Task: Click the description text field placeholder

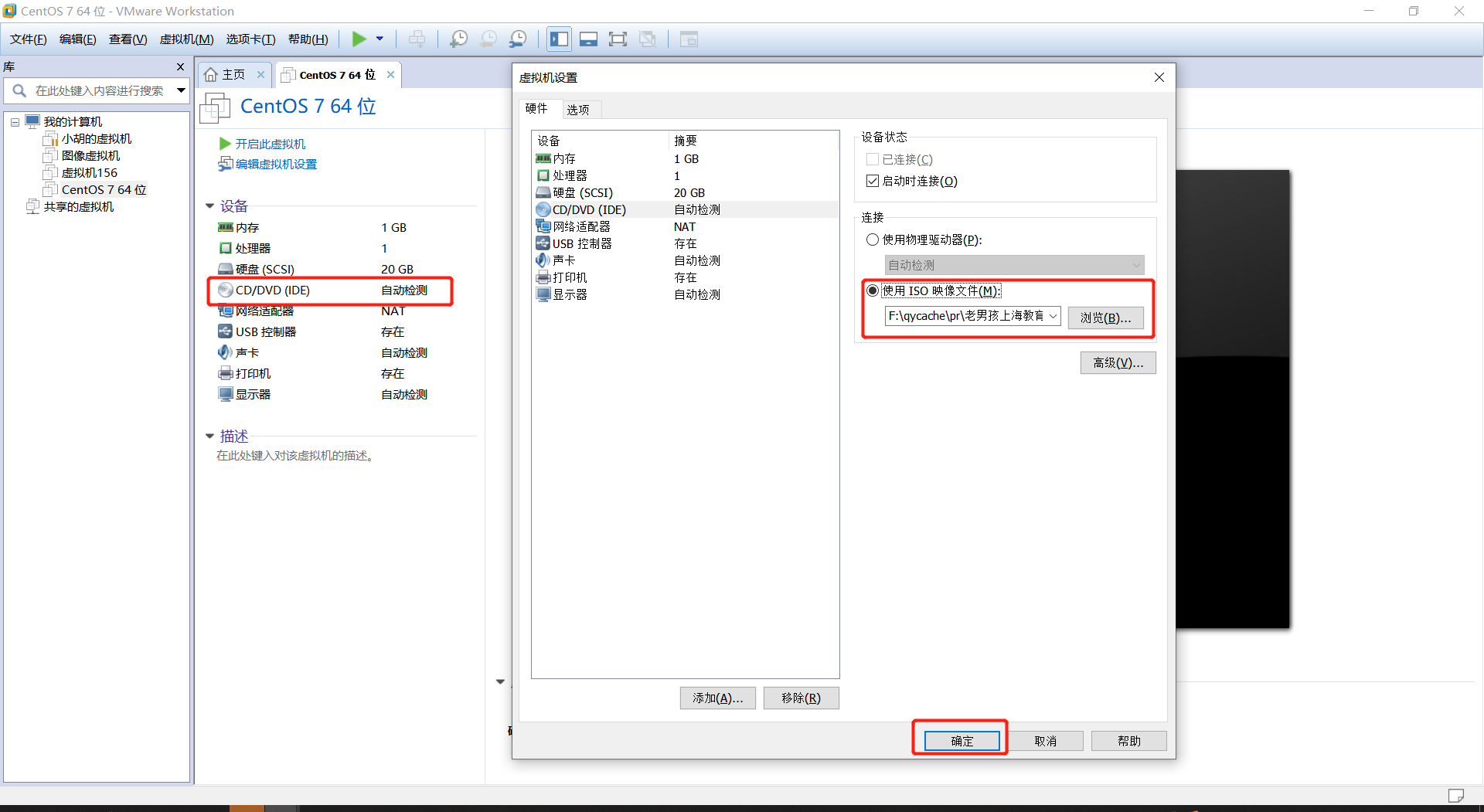Action: pyautogui.click(x=296, y=456)
